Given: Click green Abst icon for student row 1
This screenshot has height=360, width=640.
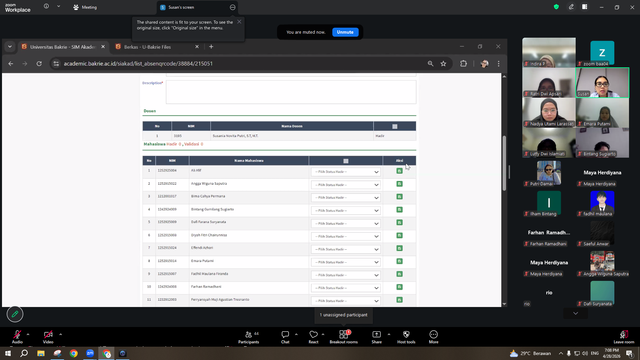Looking at the screenshot, I should pos(400,171).
